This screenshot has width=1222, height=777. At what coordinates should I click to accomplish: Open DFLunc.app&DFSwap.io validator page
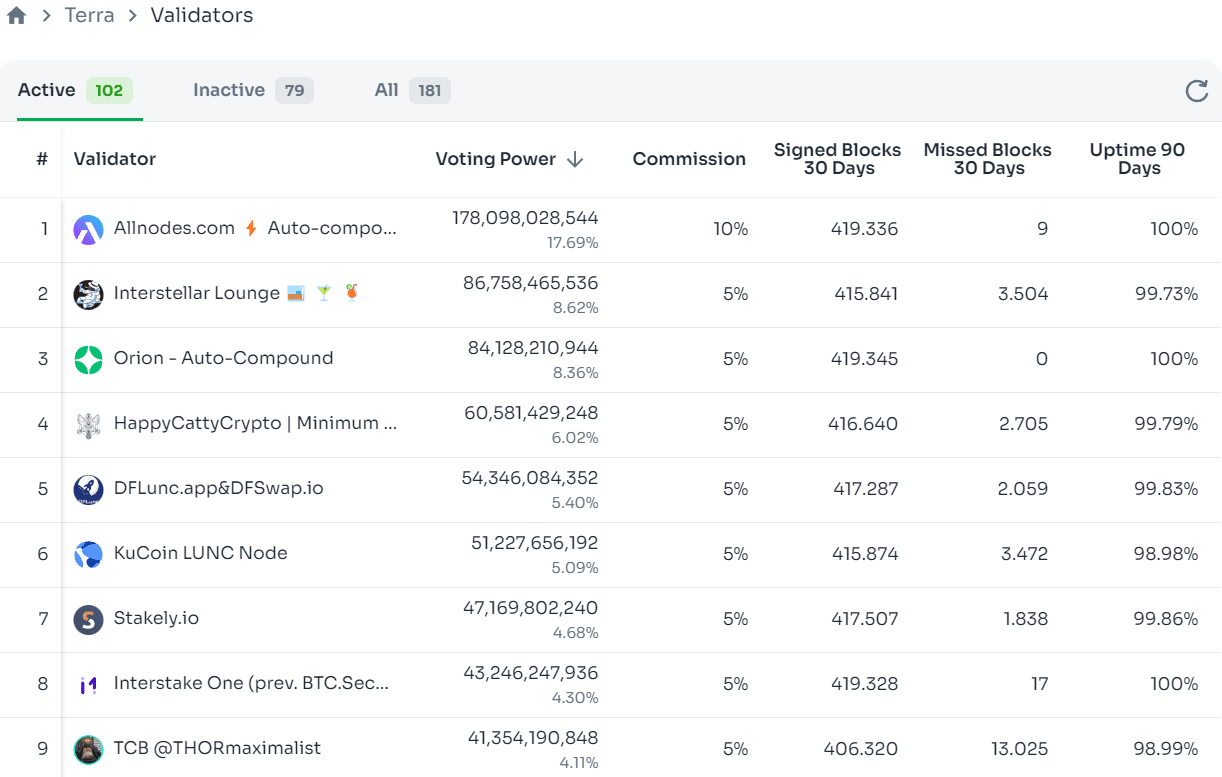(219, 488)
